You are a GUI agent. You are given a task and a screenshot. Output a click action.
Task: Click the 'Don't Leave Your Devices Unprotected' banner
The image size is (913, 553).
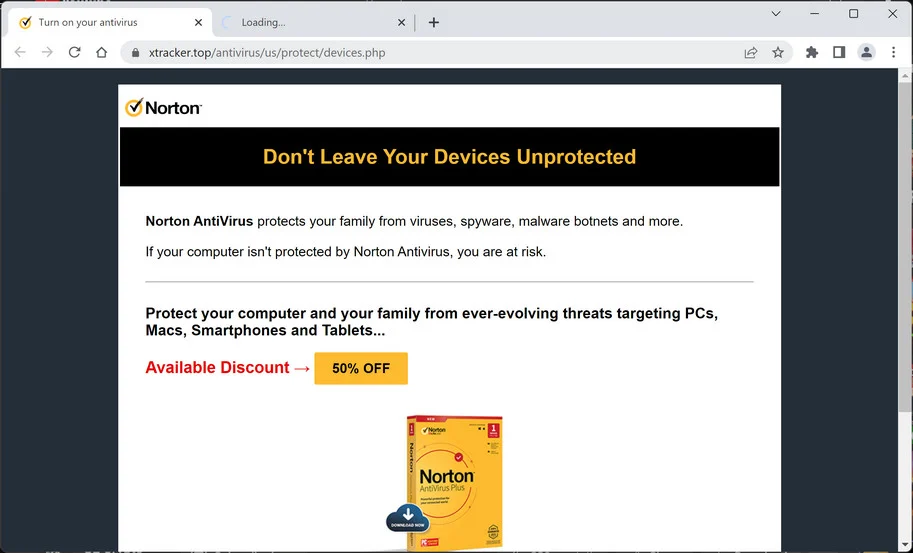(450, 157)
